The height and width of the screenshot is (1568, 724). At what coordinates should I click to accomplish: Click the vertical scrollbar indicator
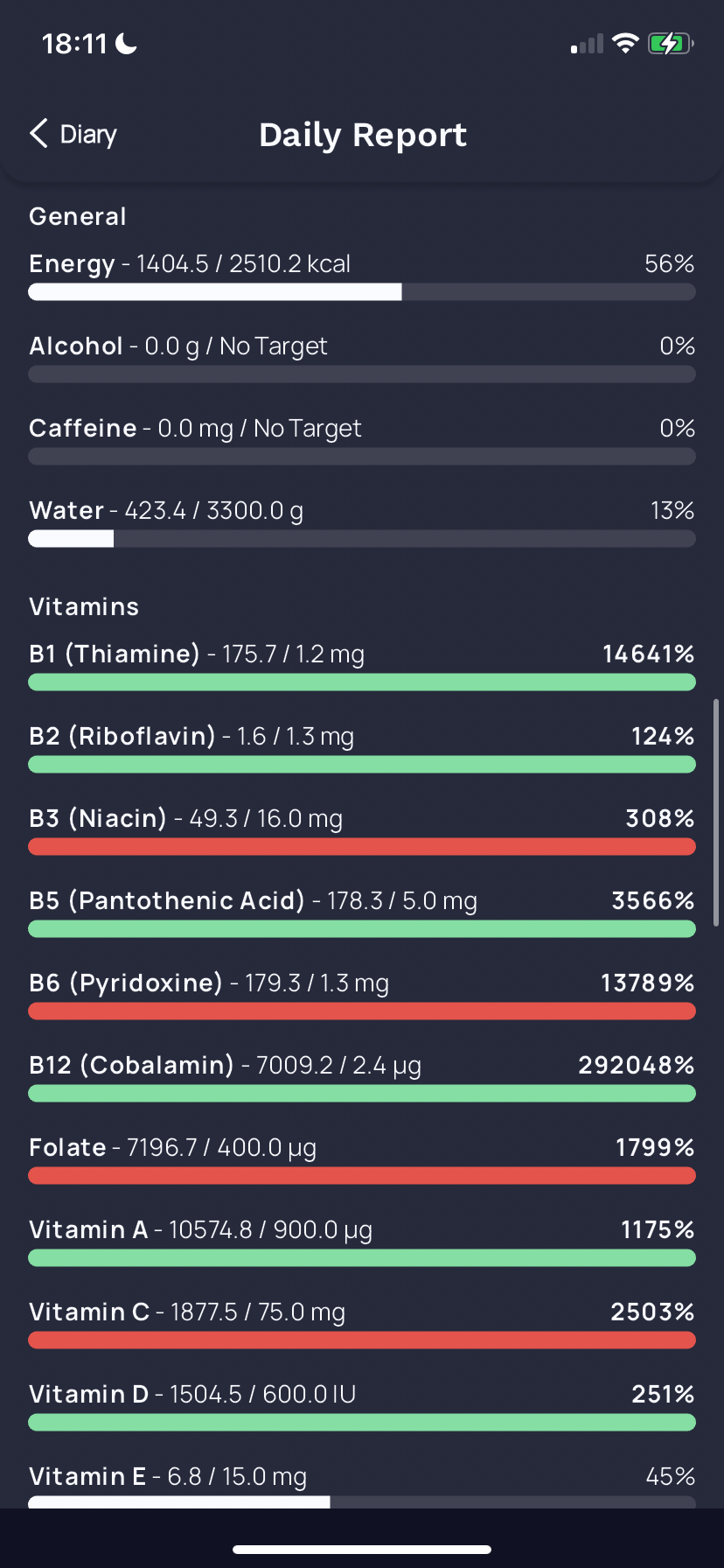pos(716,812)
